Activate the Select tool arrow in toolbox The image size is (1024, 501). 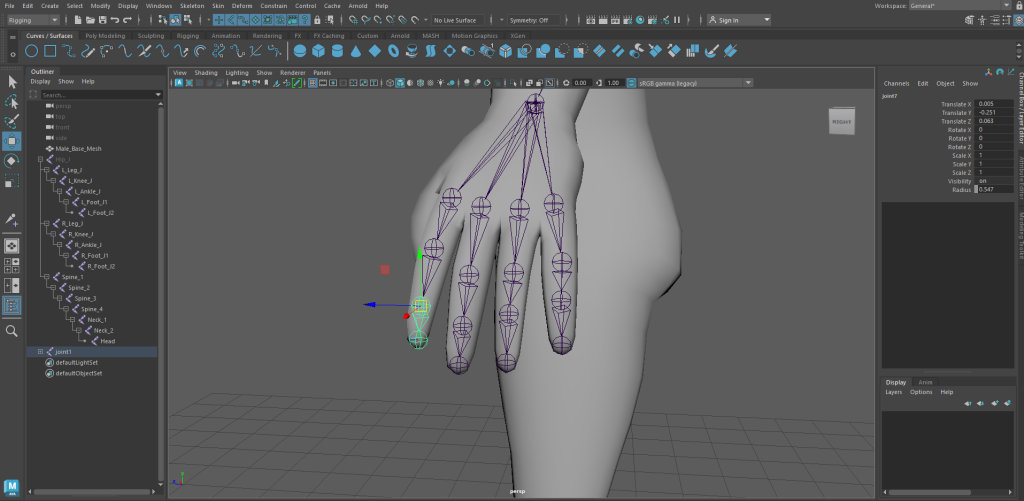click(12, 82)
